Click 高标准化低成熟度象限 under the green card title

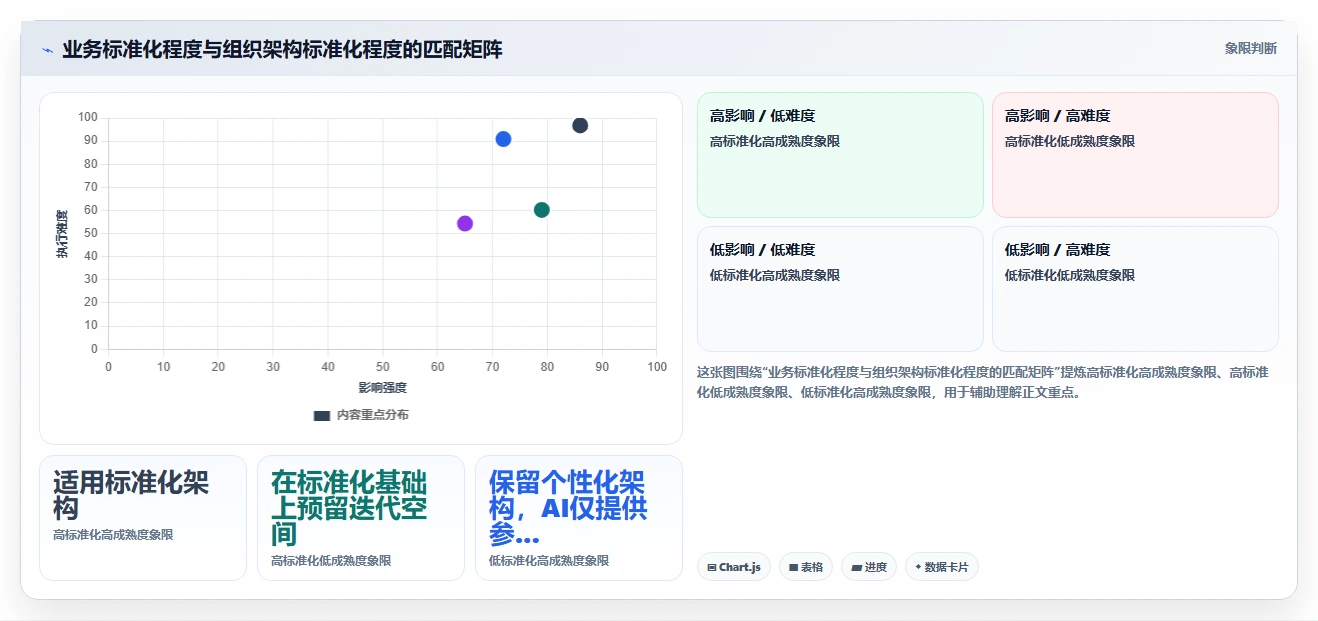331,561
